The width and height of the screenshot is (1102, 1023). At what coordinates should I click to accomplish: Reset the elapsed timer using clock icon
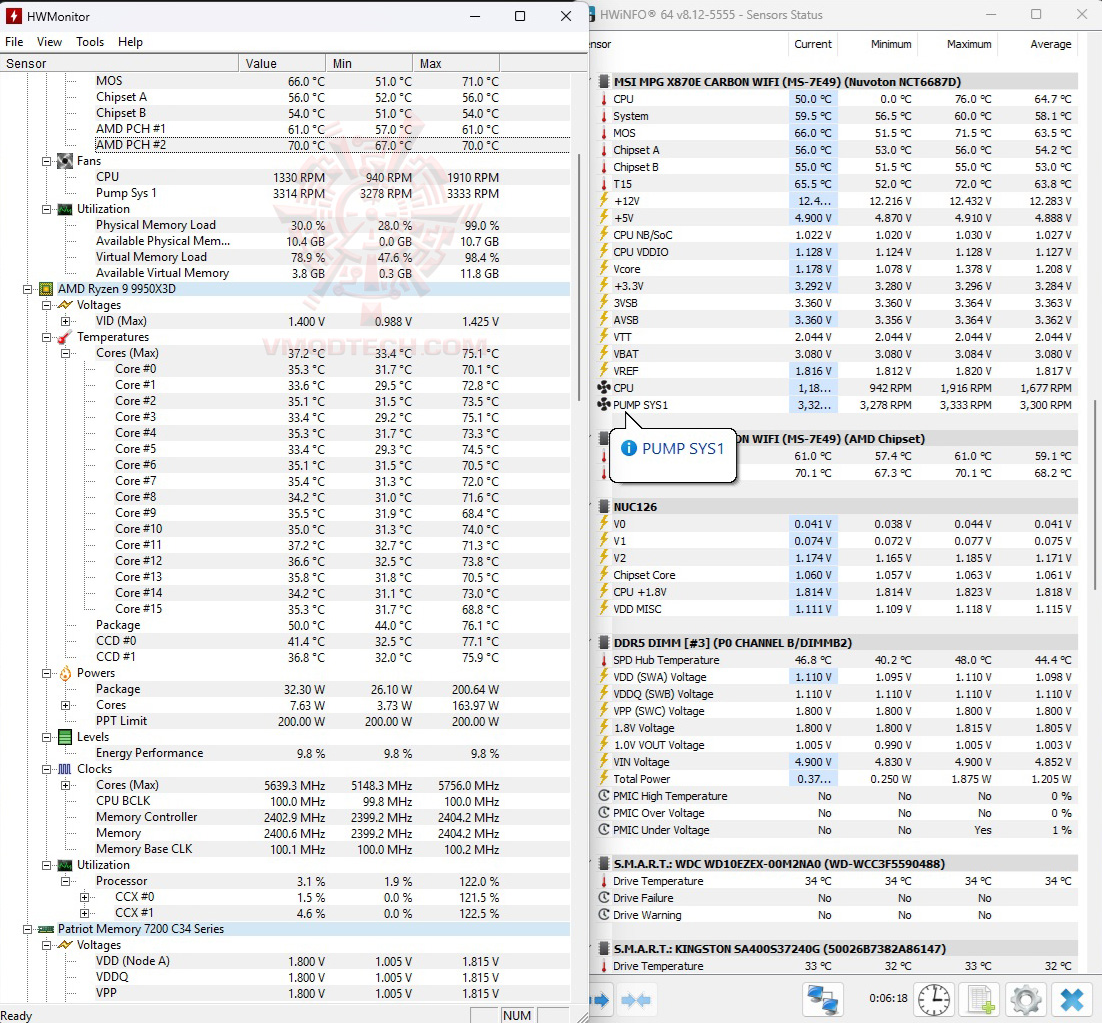934,999
